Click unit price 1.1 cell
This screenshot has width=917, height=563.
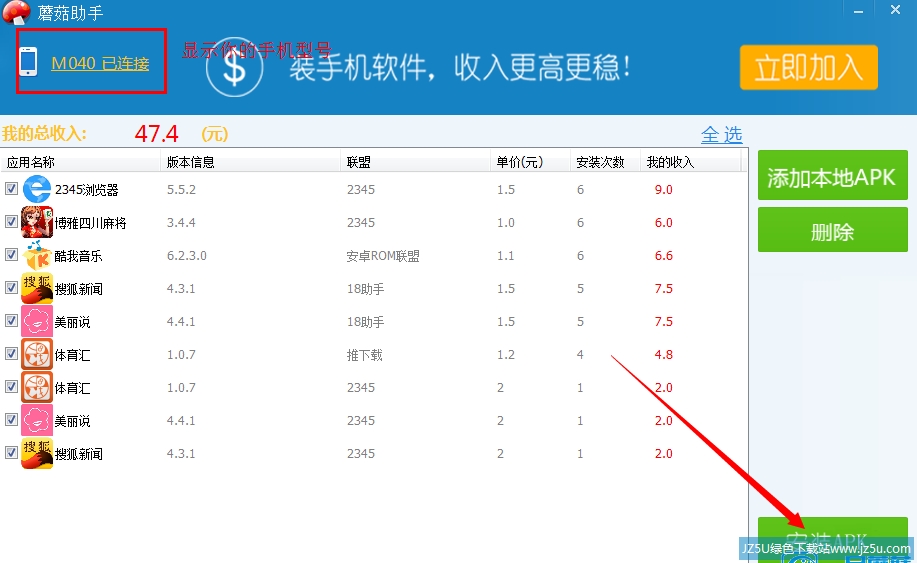506,255
